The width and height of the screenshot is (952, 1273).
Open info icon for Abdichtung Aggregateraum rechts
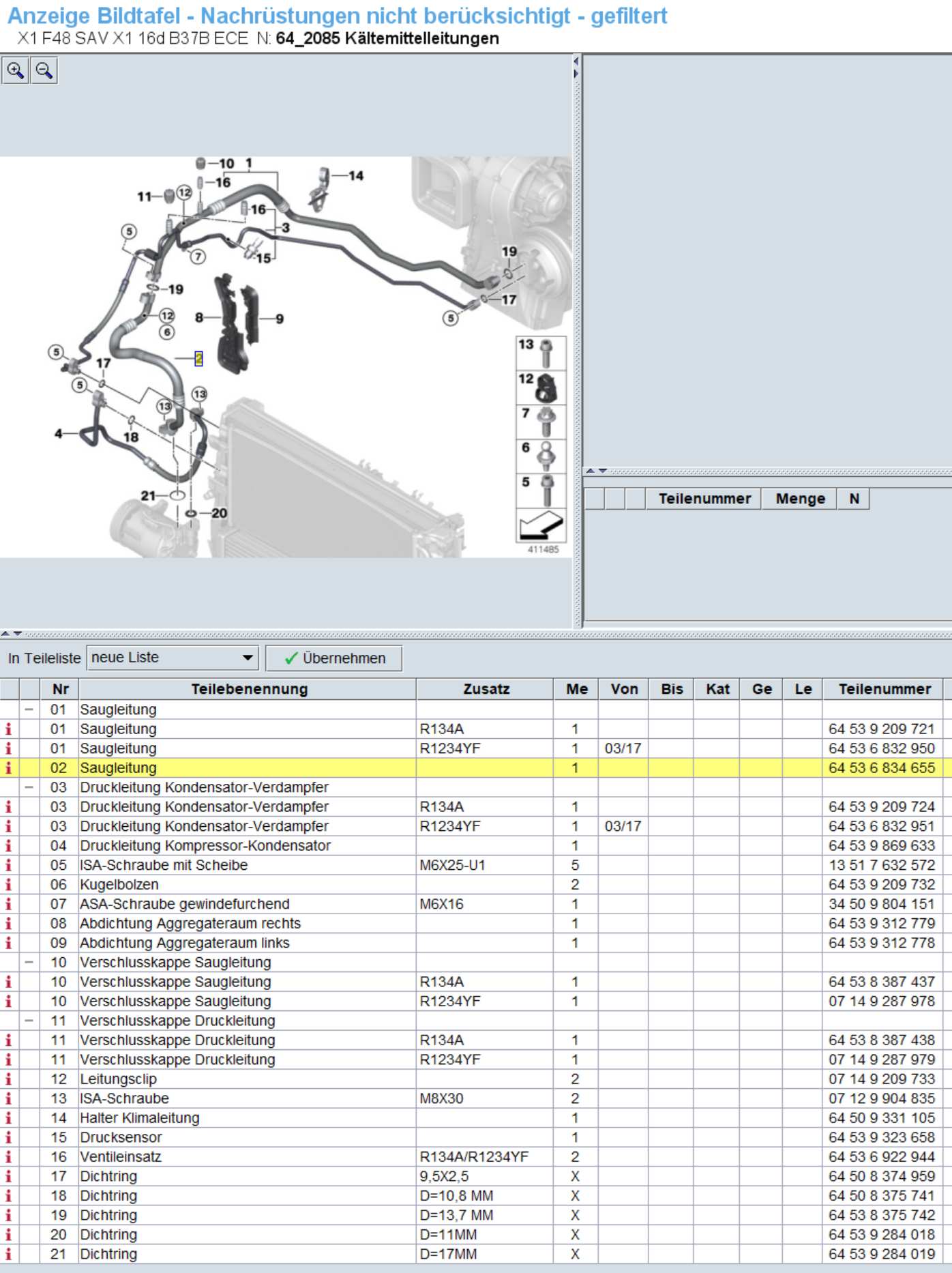(x=9, y=923)
